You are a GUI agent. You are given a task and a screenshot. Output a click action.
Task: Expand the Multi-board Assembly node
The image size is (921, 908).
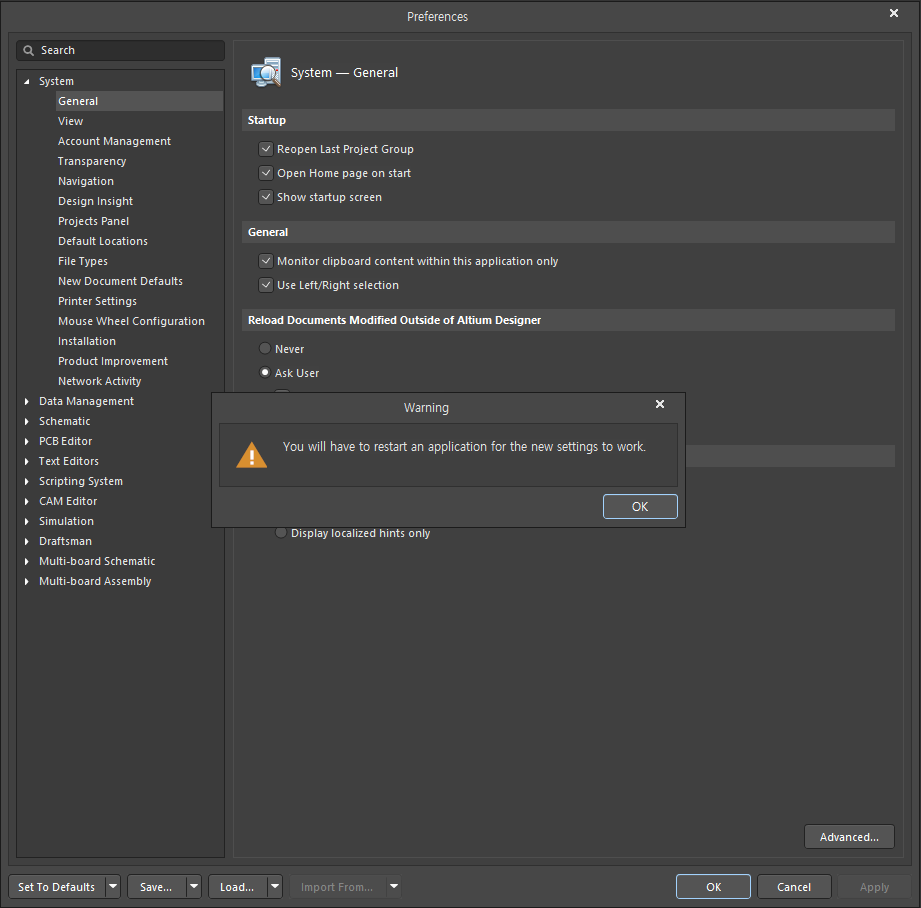[x=26, y=581]
